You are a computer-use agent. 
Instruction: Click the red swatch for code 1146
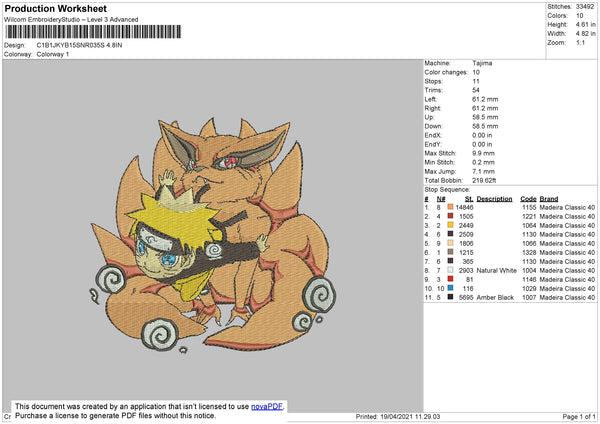450,279
